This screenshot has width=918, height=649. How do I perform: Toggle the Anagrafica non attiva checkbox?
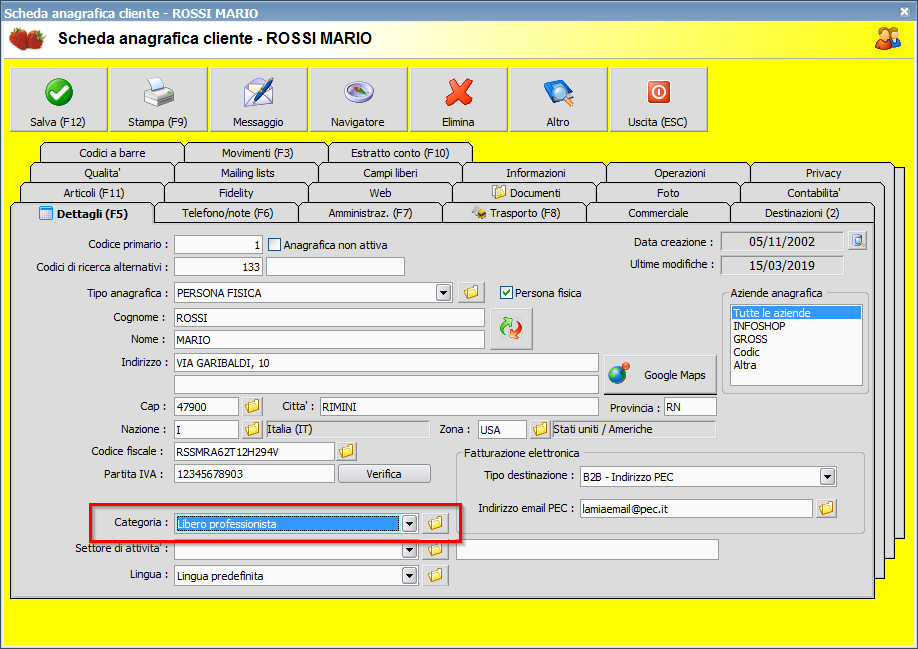coord(274,245)
